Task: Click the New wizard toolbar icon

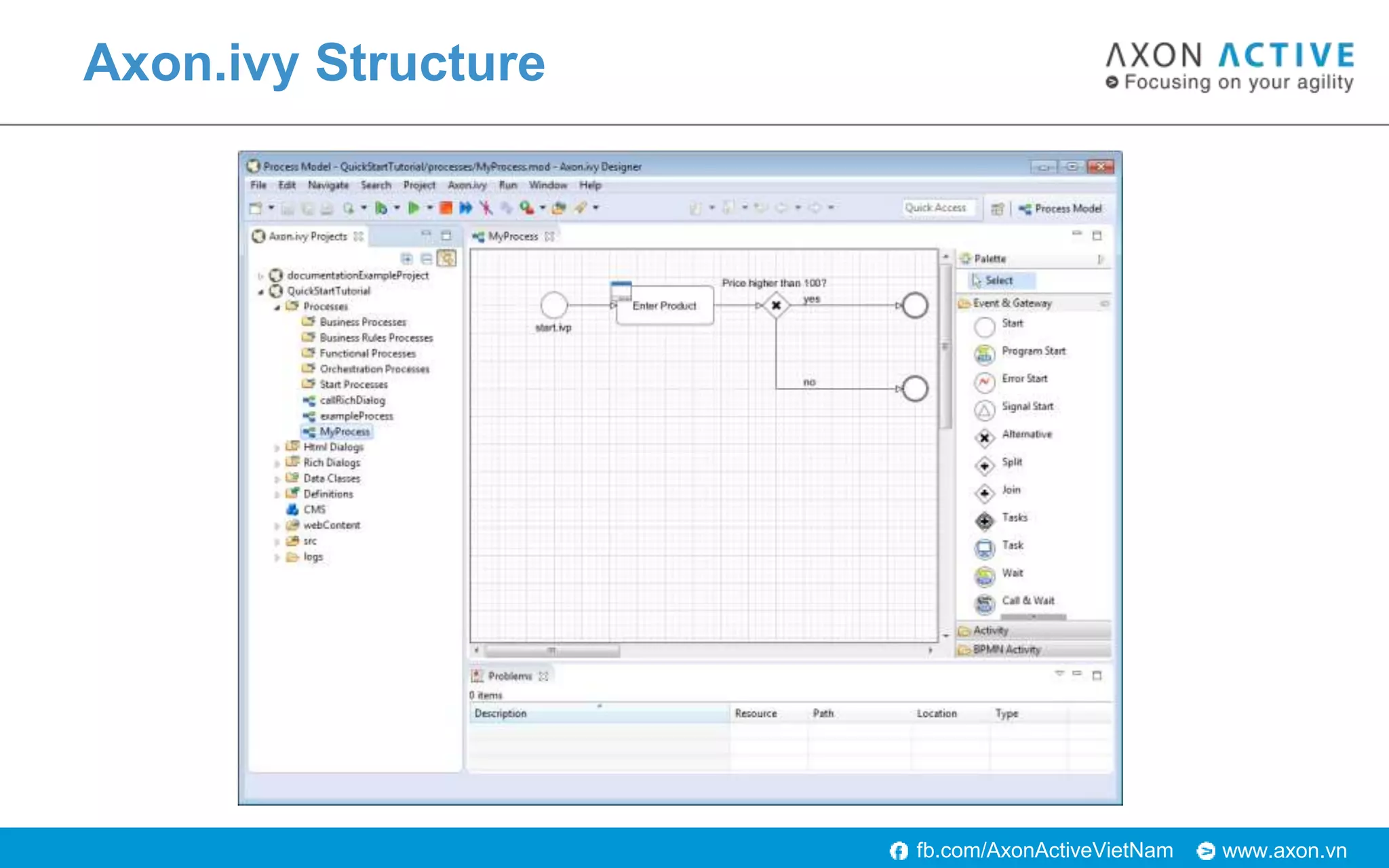Action: pos(256,208)
